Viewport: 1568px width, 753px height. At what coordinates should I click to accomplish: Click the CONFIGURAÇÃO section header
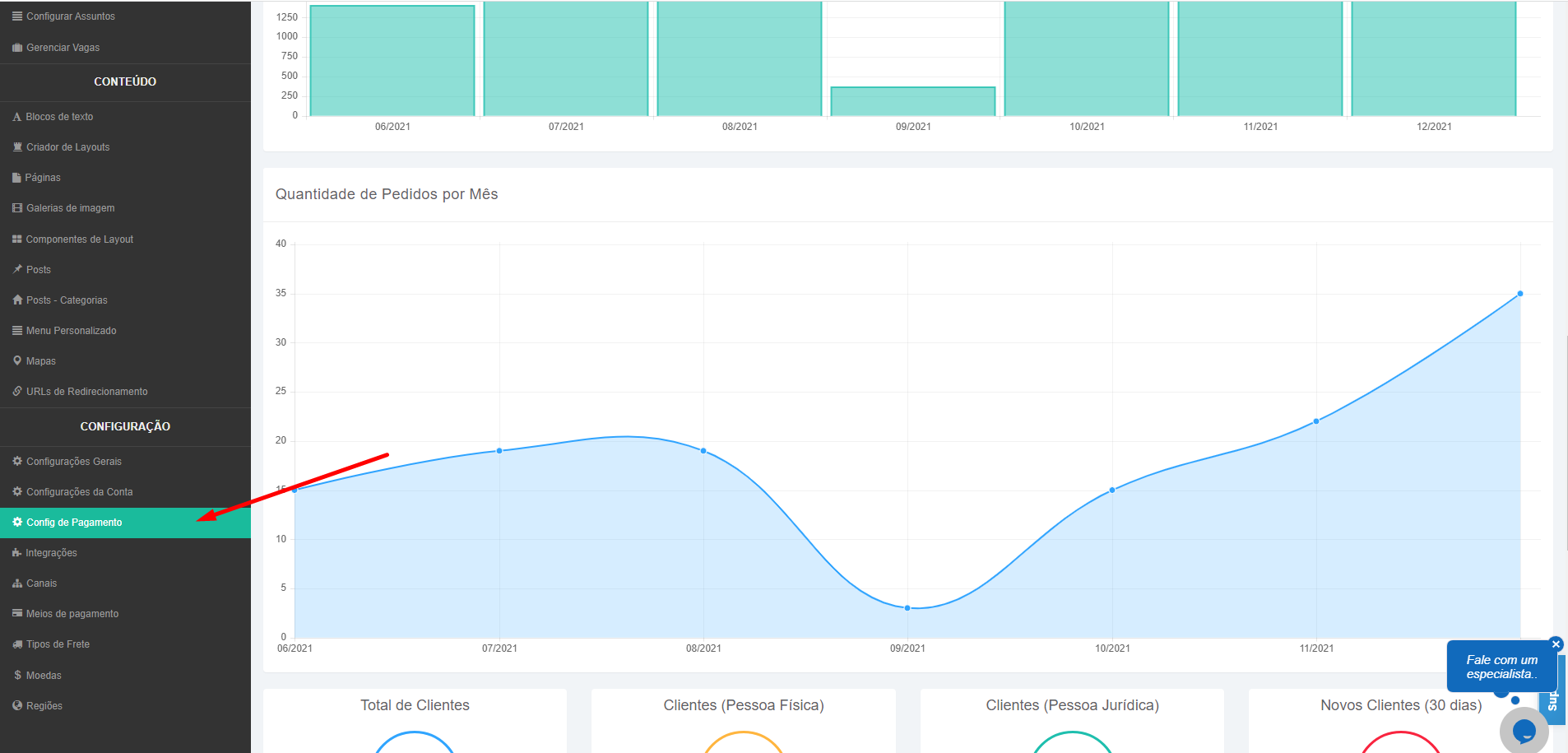[x=125, y=427]
